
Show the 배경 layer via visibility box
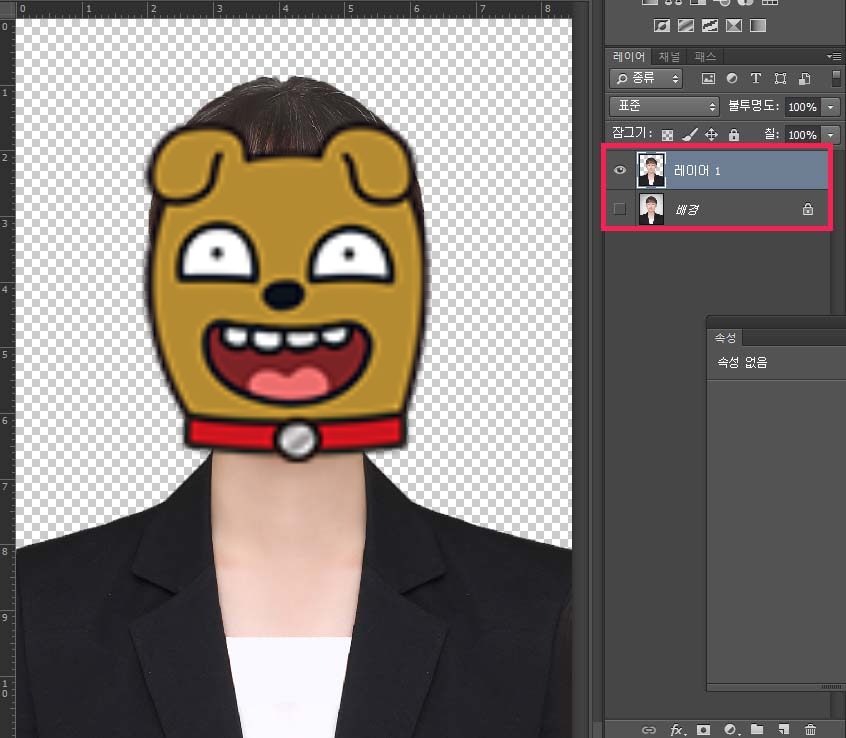pos(620,209)
